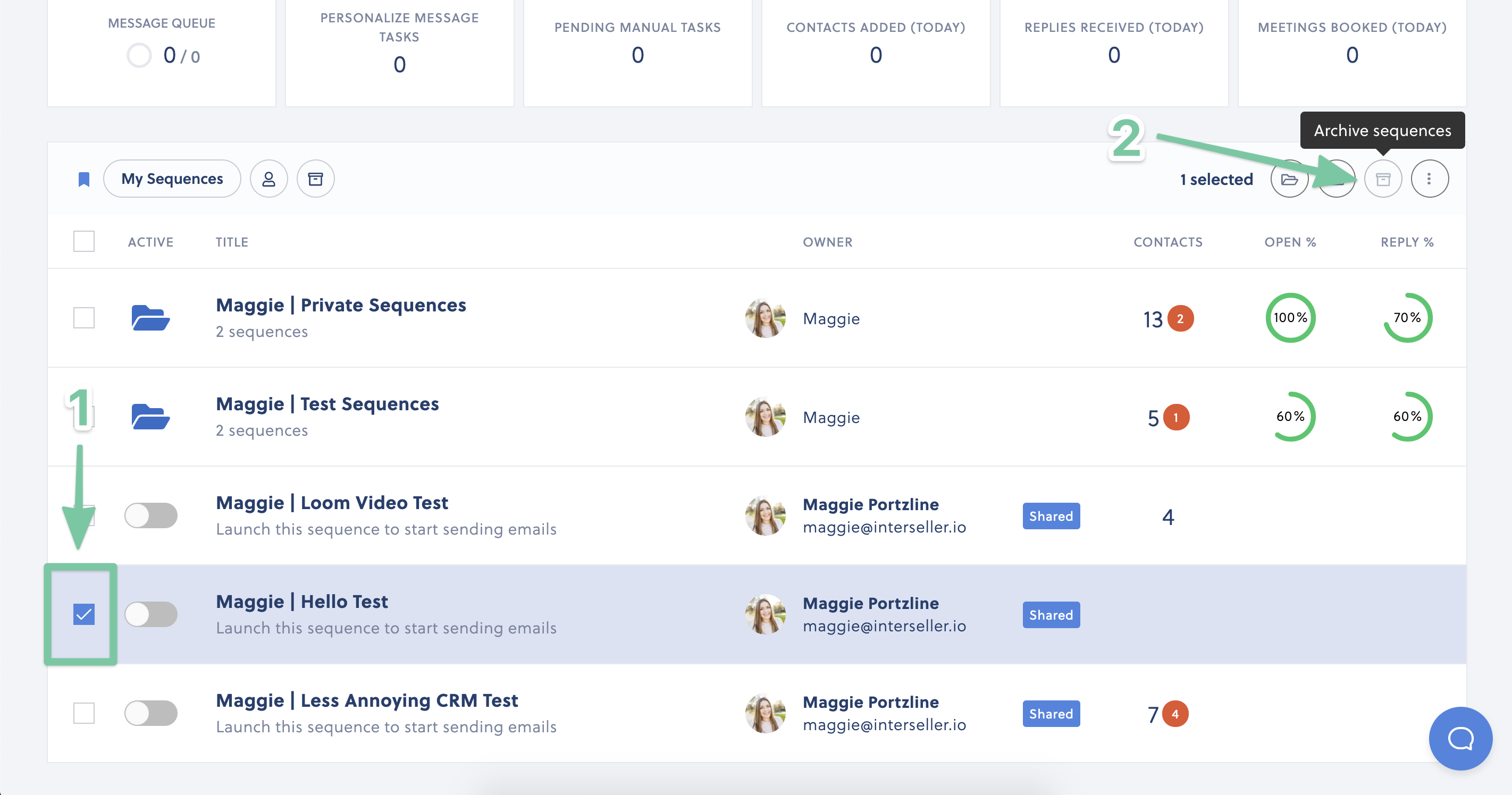This screenshot has width=1512, height=795.
Task: Click the archive filter icon in the toolbar
Action: (x=315, y=179)
